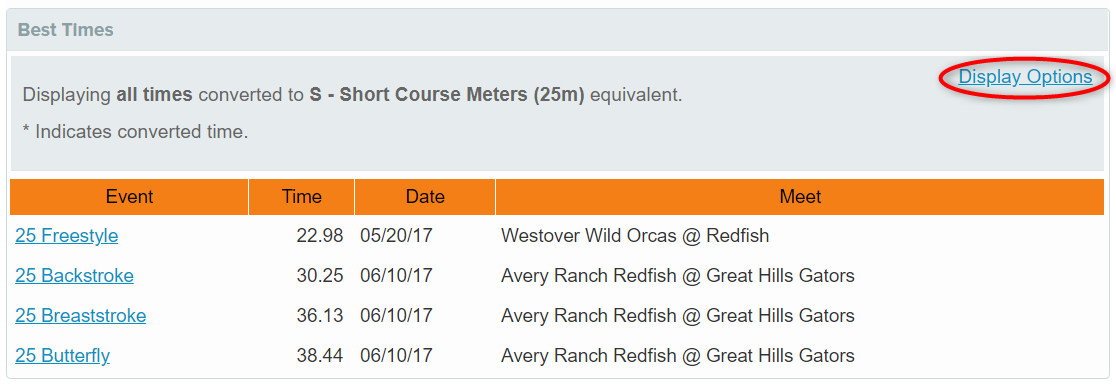
Task: Open the Display Options link
Action: [x=1025, y=77]
